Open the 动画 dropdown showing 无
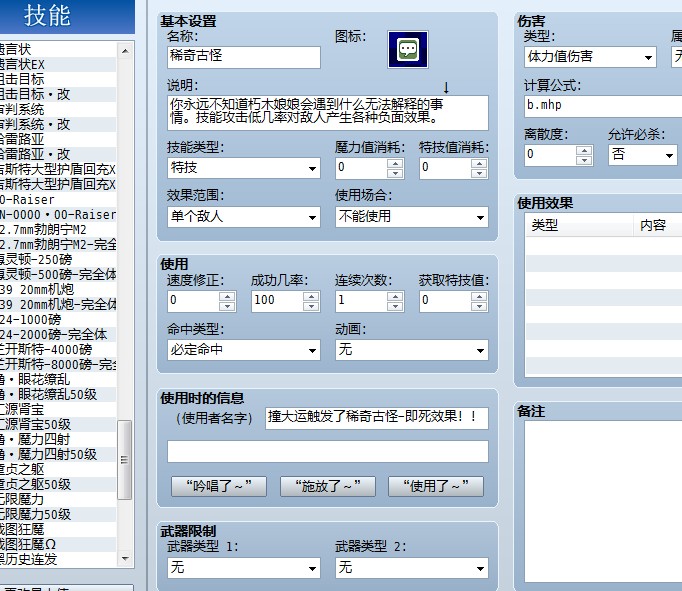The width and height of the screenshot is (682, 591). [x=411, y=350]
